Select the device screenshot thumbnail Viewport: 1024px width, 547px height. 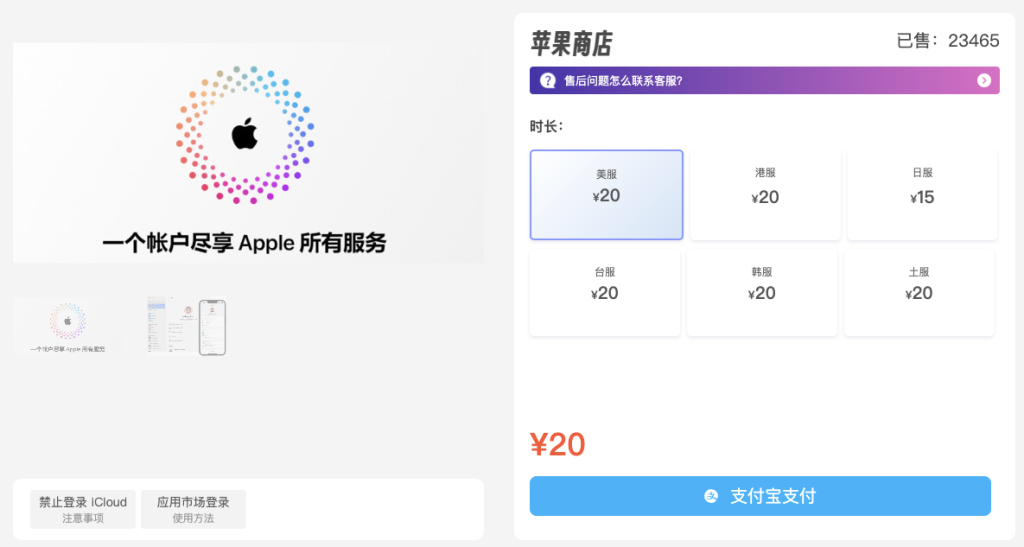(187, 326)
